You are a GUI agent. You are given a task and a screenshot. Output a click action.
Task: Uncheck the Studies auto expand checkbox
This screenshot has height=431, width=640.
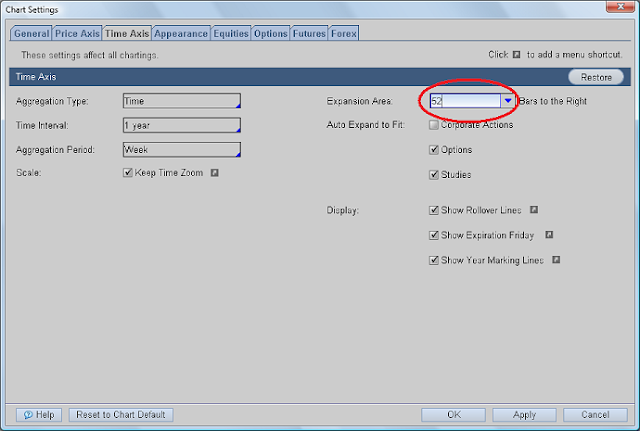point(434,175)
